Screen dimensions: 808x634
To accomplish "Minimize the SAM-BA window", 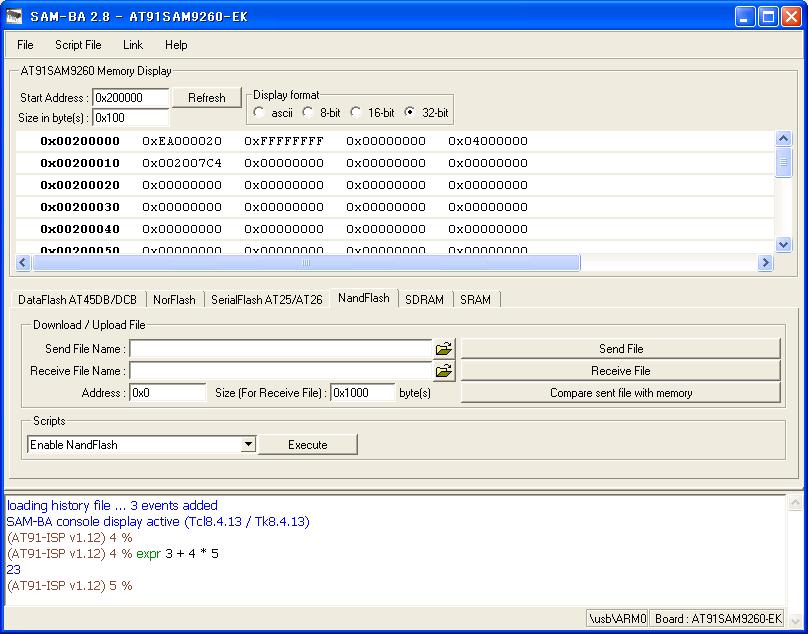I will click(x=744, y=16).
